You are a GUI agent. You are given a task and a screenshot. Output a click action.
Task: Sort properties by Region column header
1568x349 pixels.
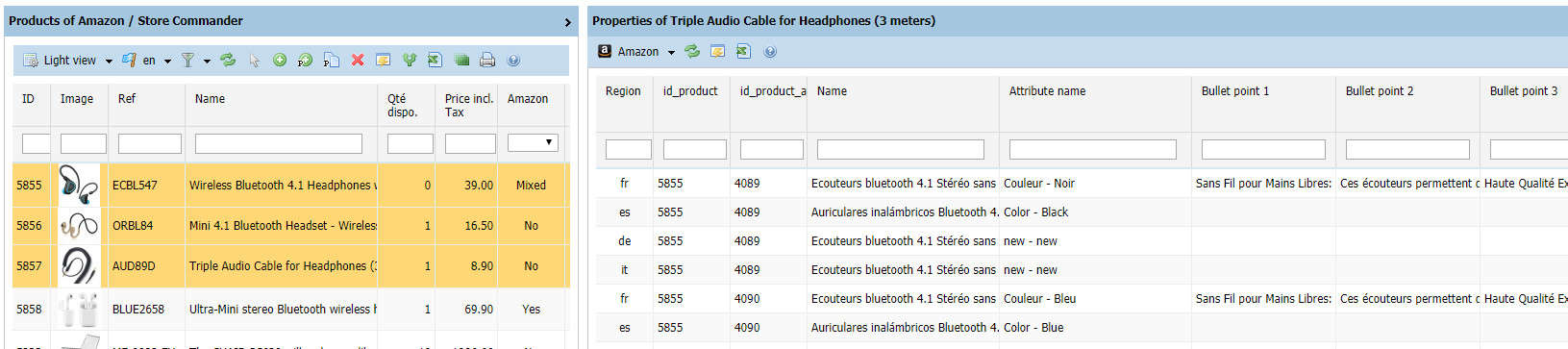(625, 104)
